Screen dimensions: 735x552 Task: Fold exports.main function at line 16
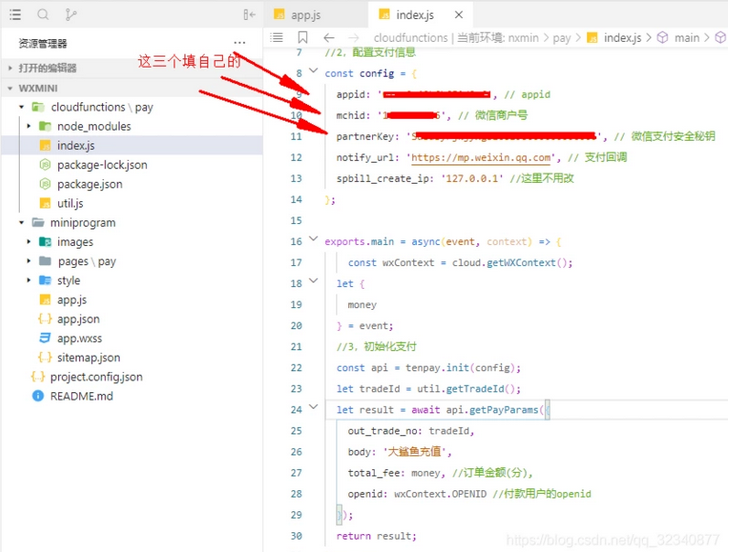pyautogui.click(x=314, y=239)
